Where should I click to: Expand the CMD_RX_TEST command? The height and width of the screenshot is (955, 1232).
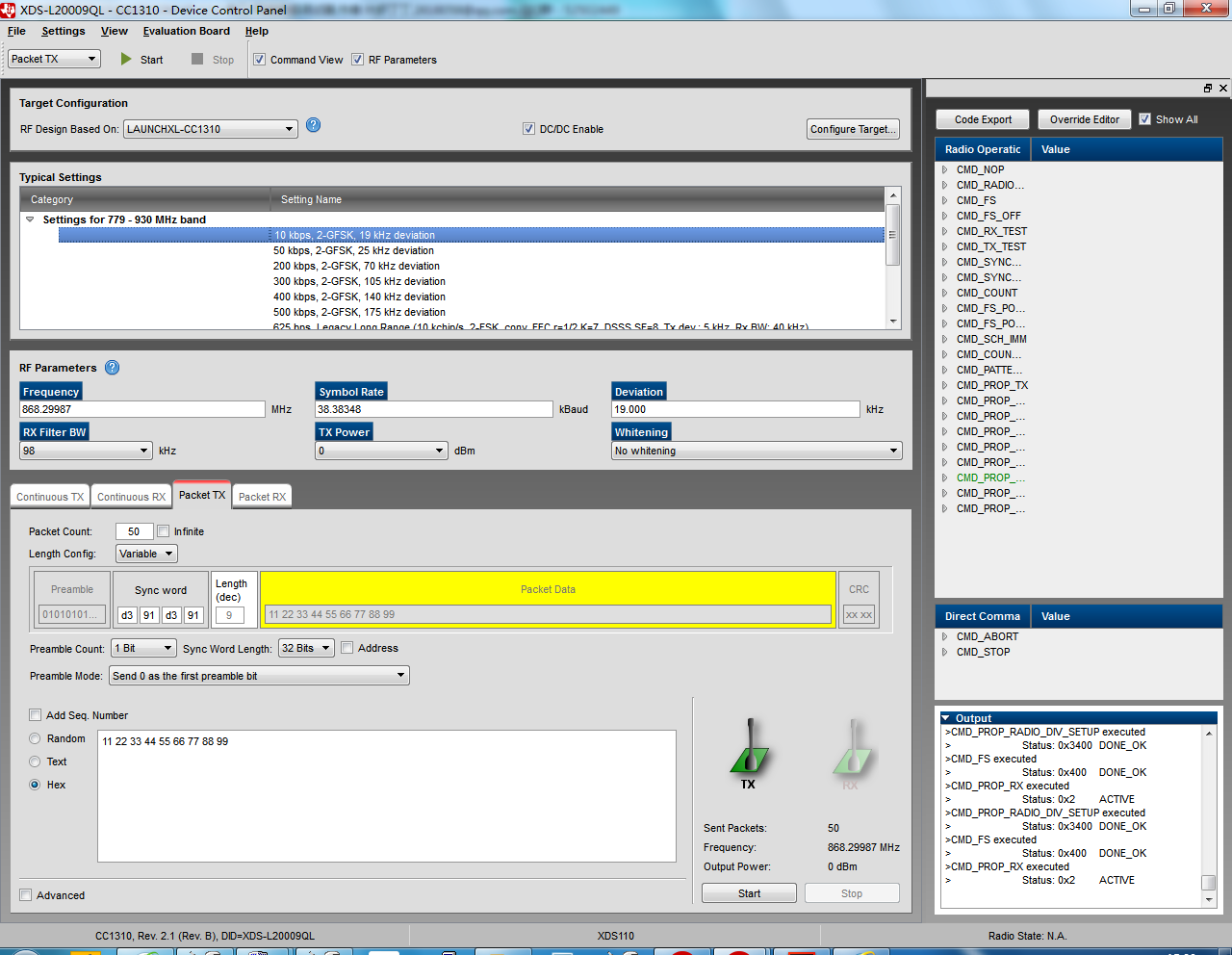click(945, 231)
